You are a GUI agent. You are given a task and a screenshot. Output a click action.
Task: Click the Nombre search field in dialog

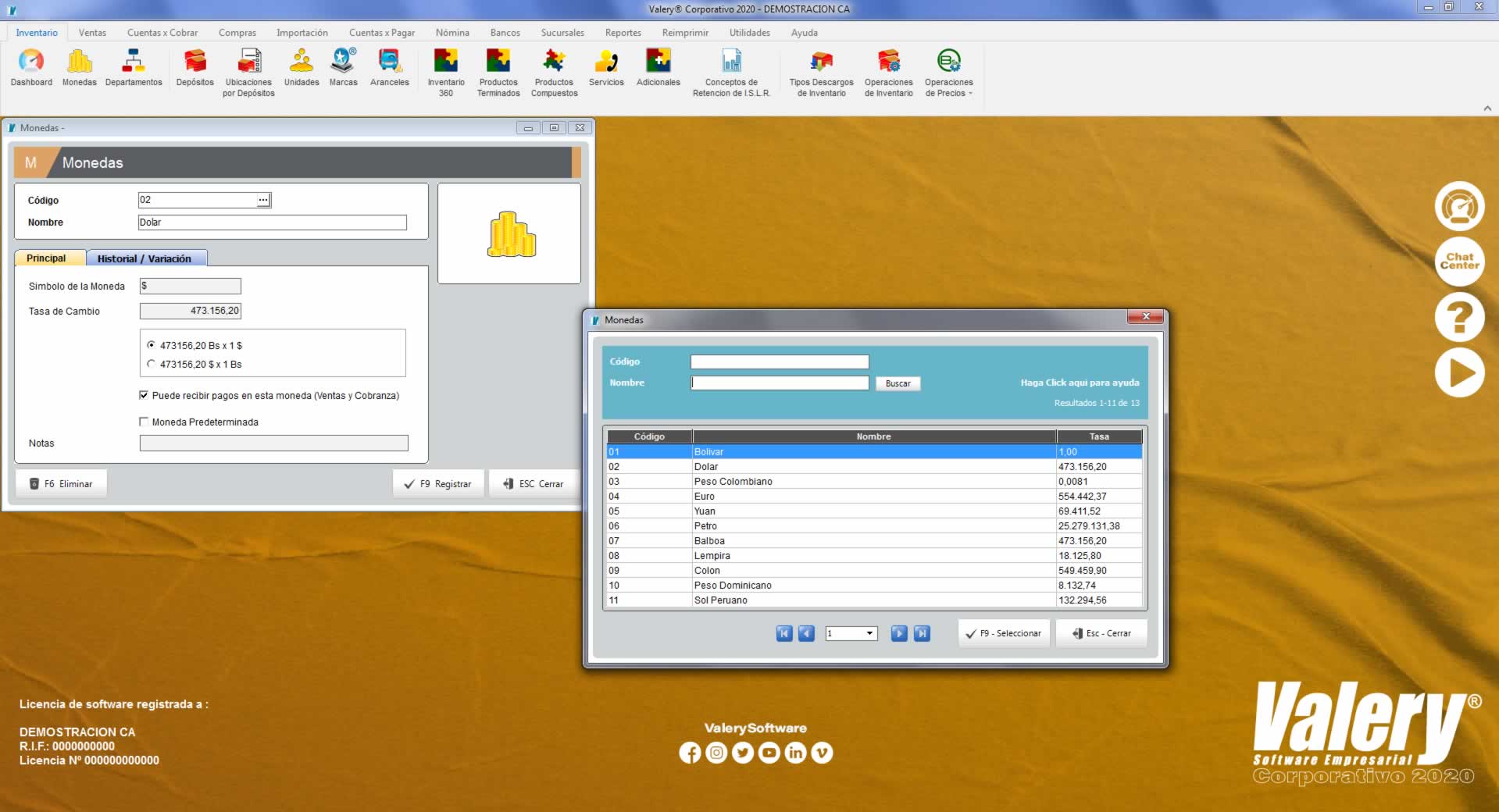(780, 383)
